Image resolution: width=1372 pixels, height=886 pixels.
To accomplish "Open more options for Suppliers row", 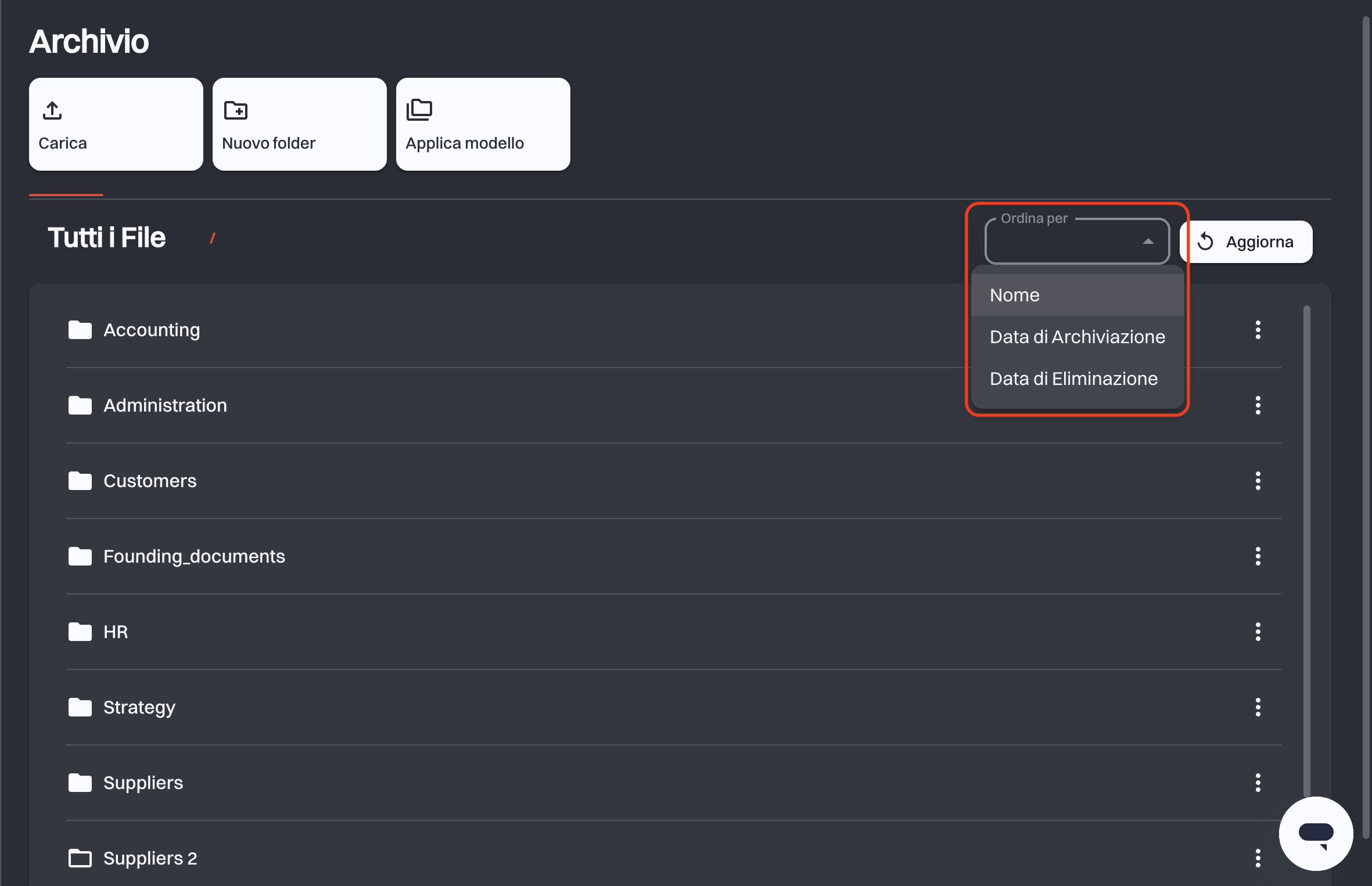I will (1258, 783).
